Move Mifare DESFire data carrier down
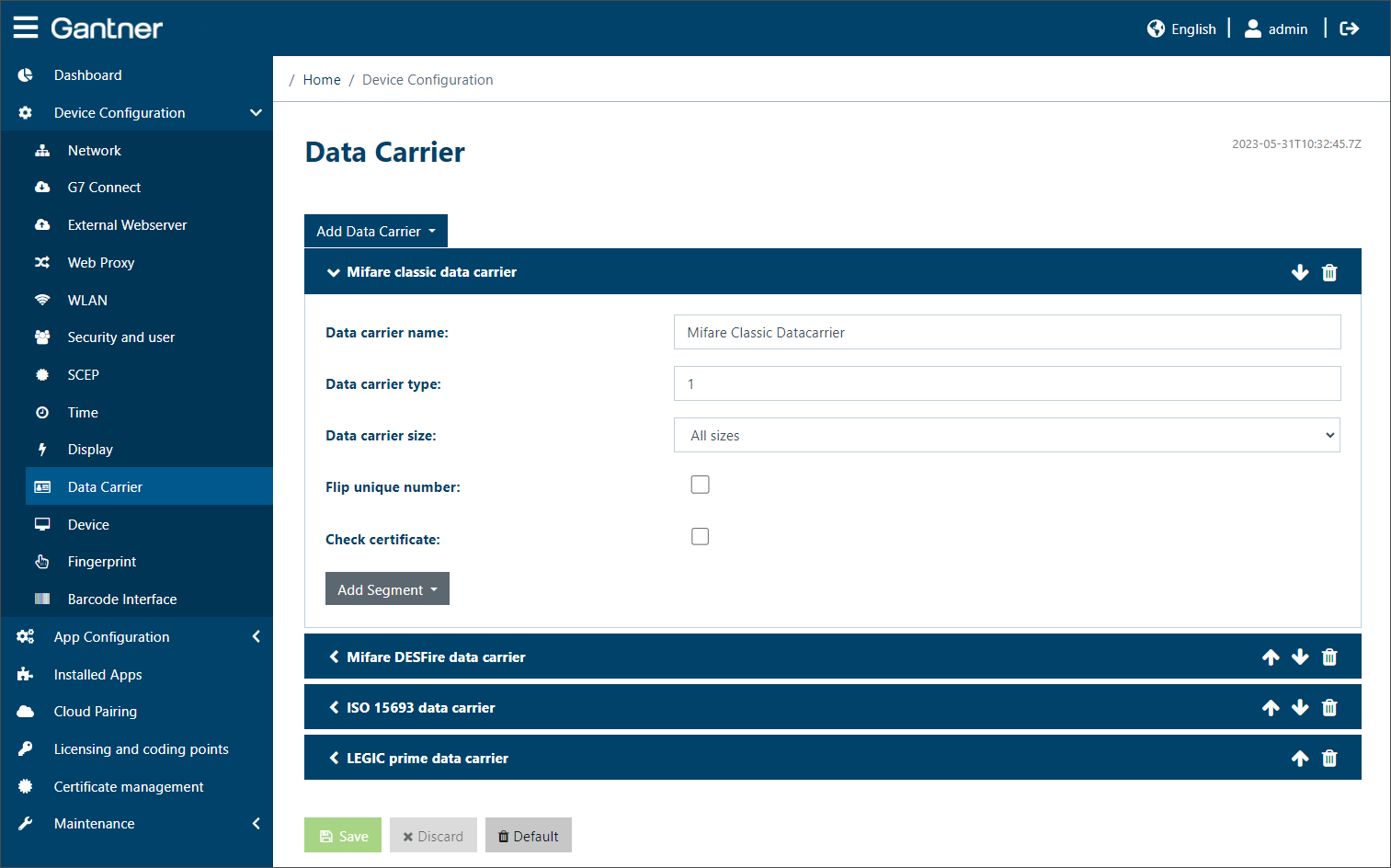The width and height of the screenshot is (1391, 868). (x=1300, y=657)
